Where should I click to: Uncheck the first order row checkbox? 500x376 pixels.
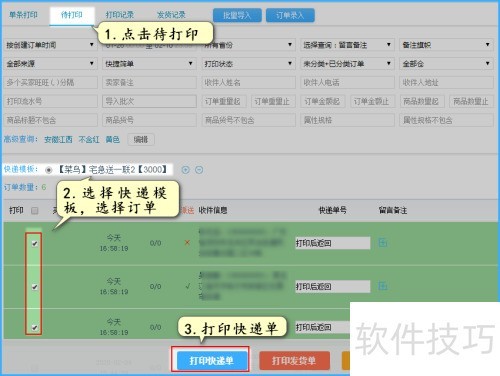tap(34, 244)
